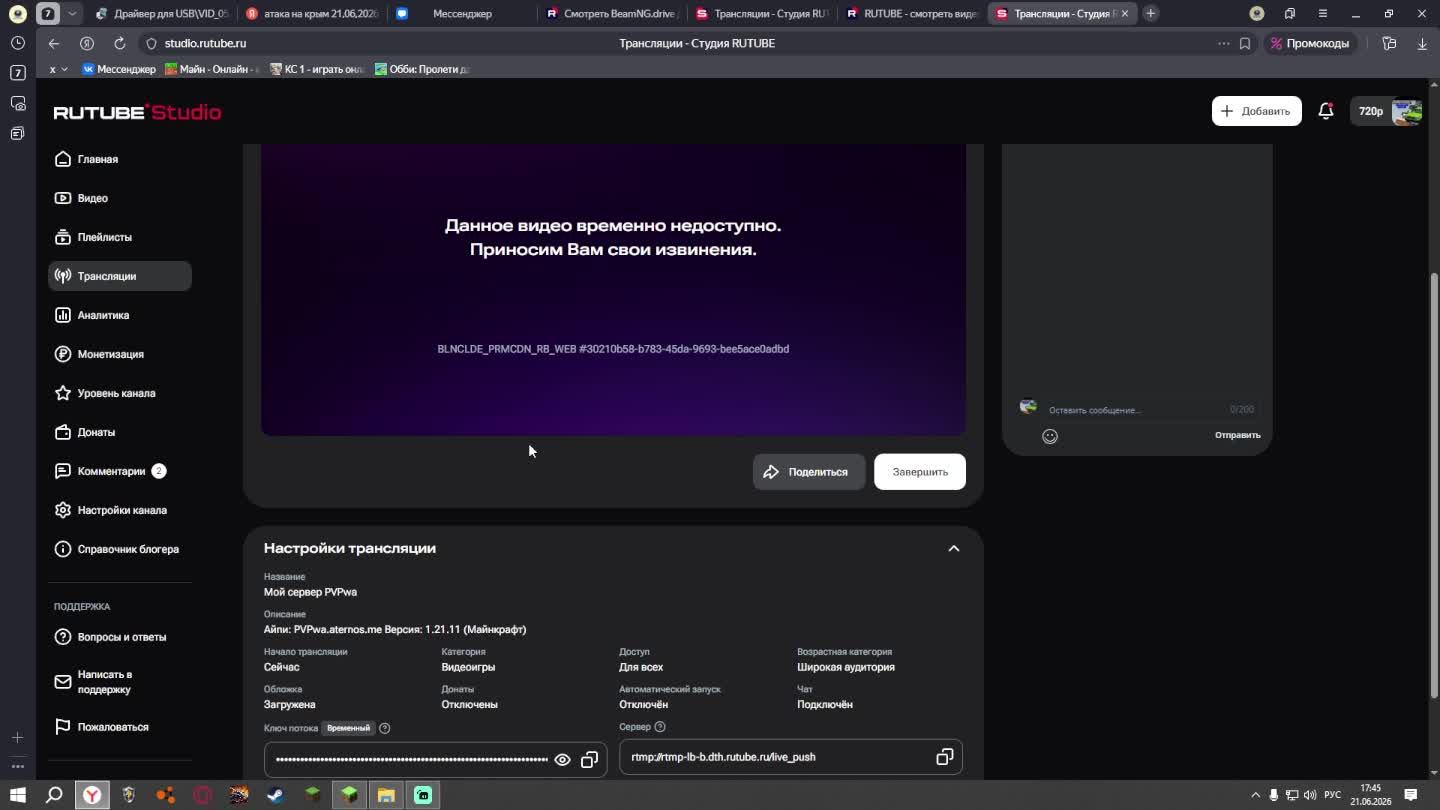Click the 720p quality badge
The height and width of the screenshot is (810, 1440).
(1370, 111)
